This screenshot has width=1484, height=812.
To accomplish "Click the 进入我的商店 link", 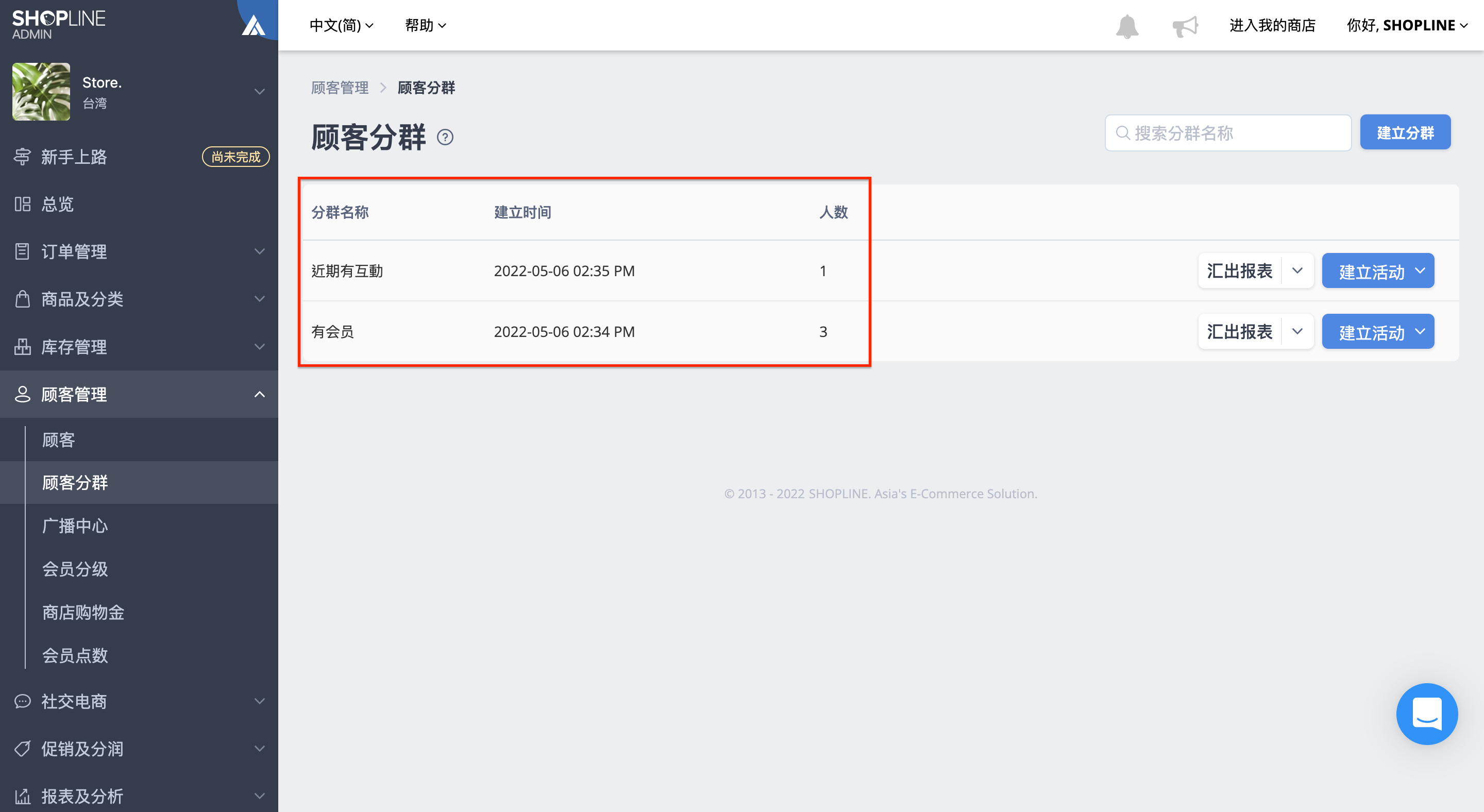I will point(1273,25).
